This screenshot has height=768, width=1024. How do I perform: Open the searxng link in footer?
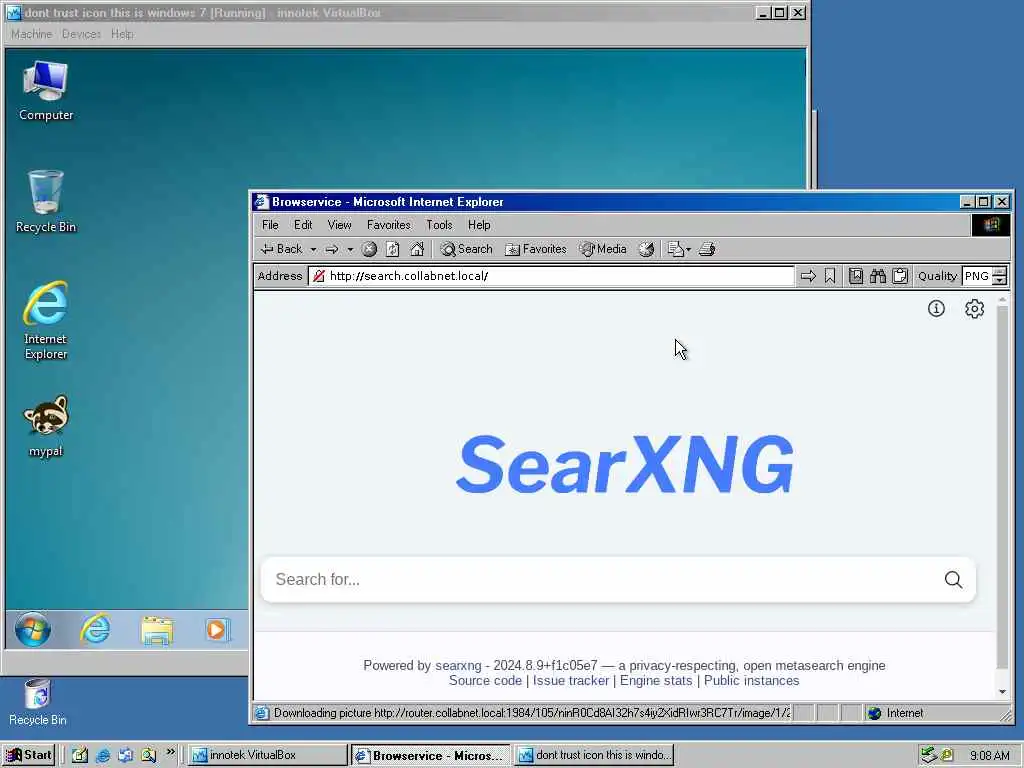click(x=458, y=665)
